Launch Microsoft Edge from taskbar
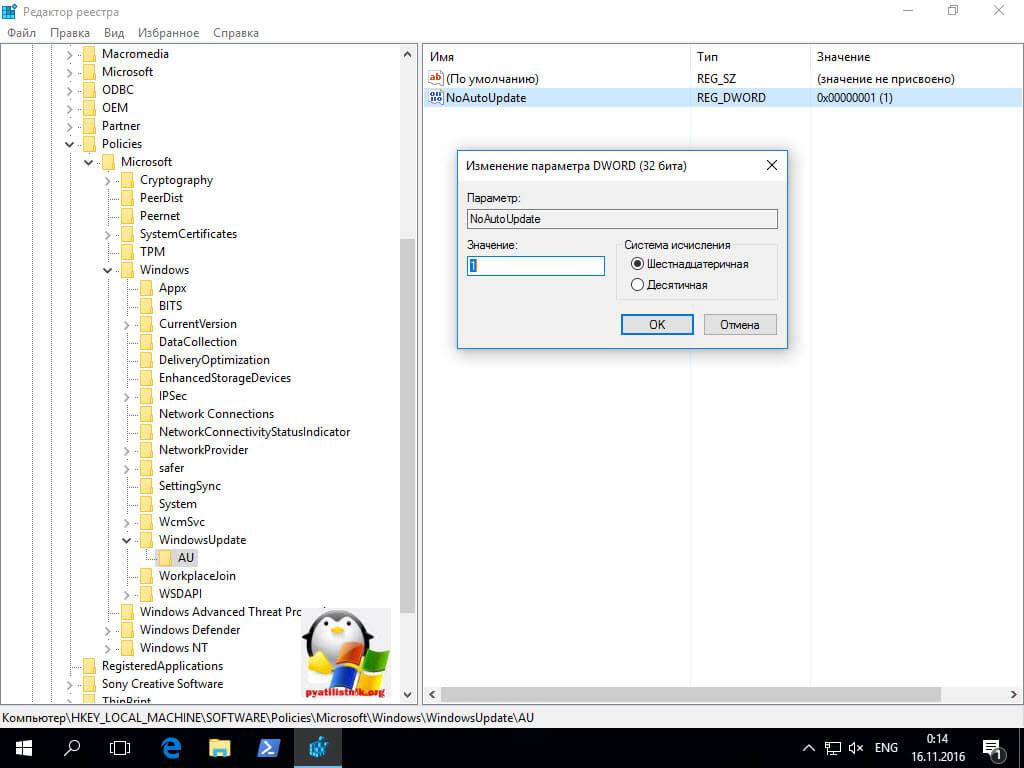 170,748
